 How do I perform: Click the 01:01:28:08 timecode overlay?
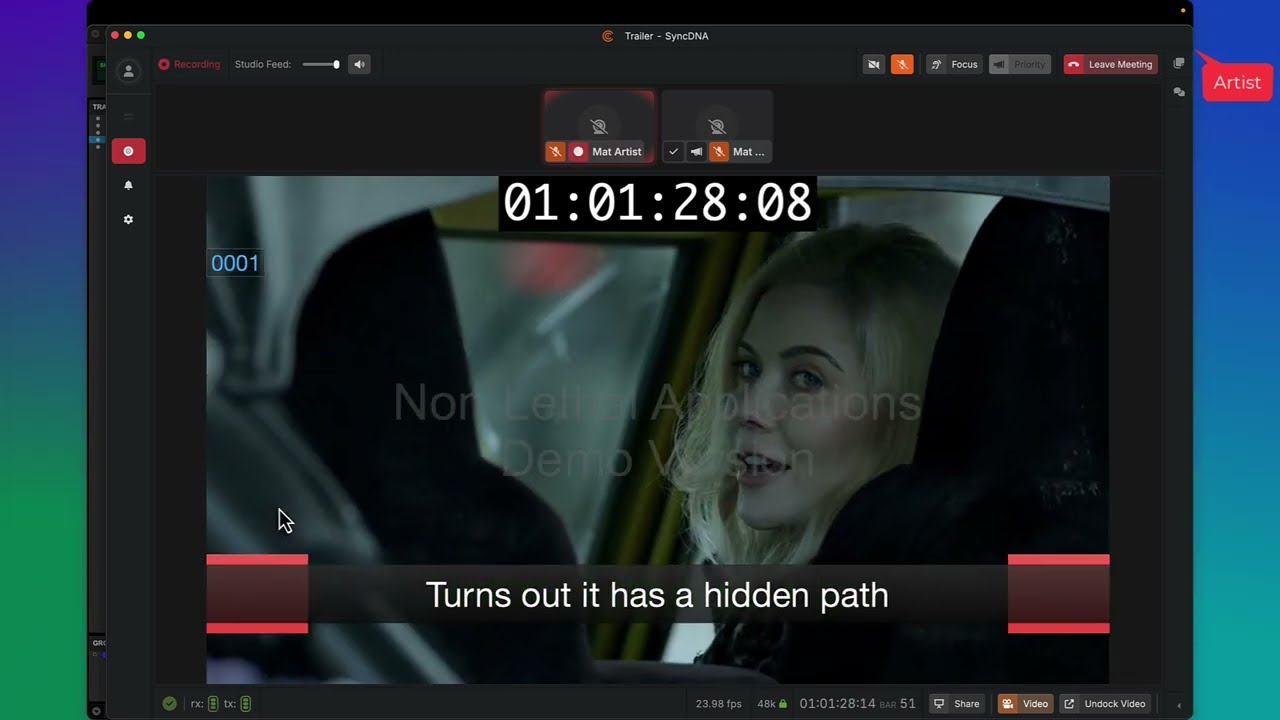[x=657, y=203]
